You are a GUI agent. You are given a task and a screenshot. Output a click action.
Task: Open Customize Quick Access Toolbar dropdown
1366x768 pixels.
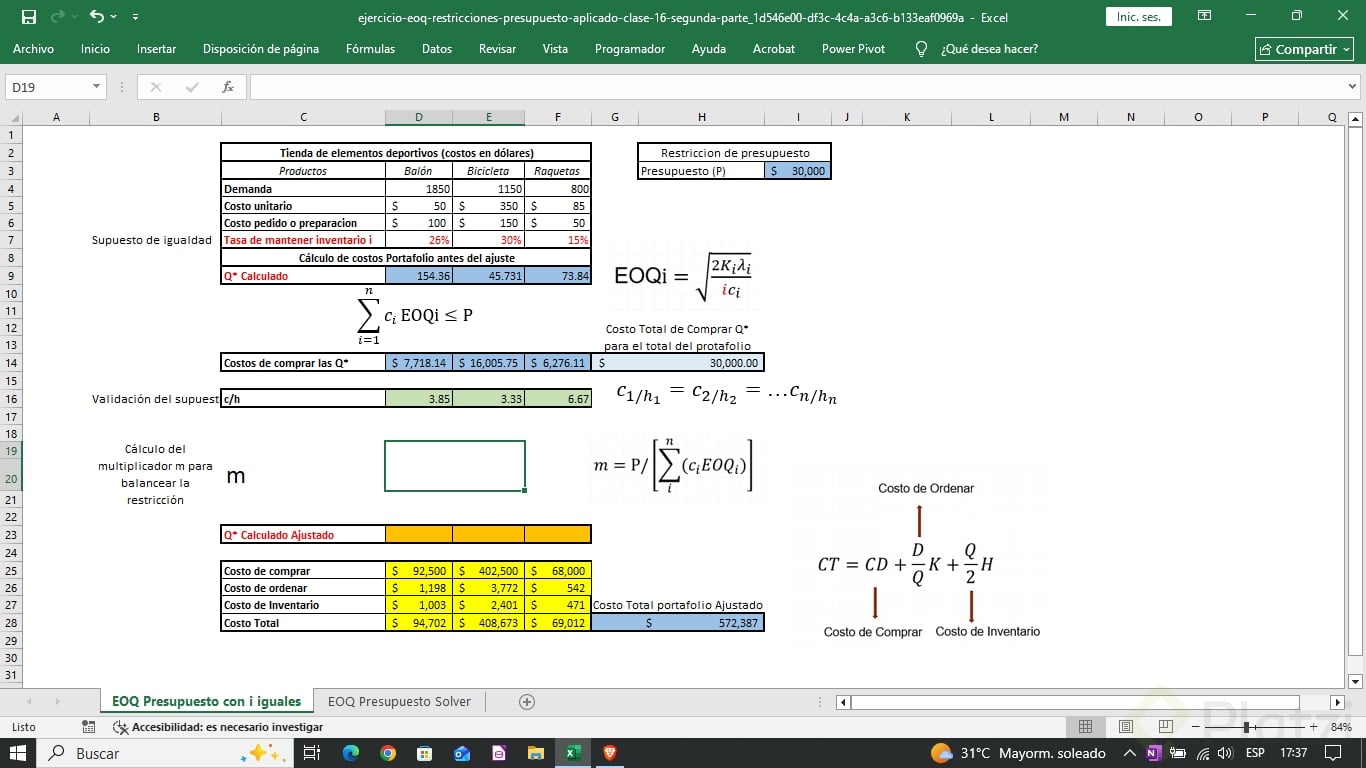[136, 17]
